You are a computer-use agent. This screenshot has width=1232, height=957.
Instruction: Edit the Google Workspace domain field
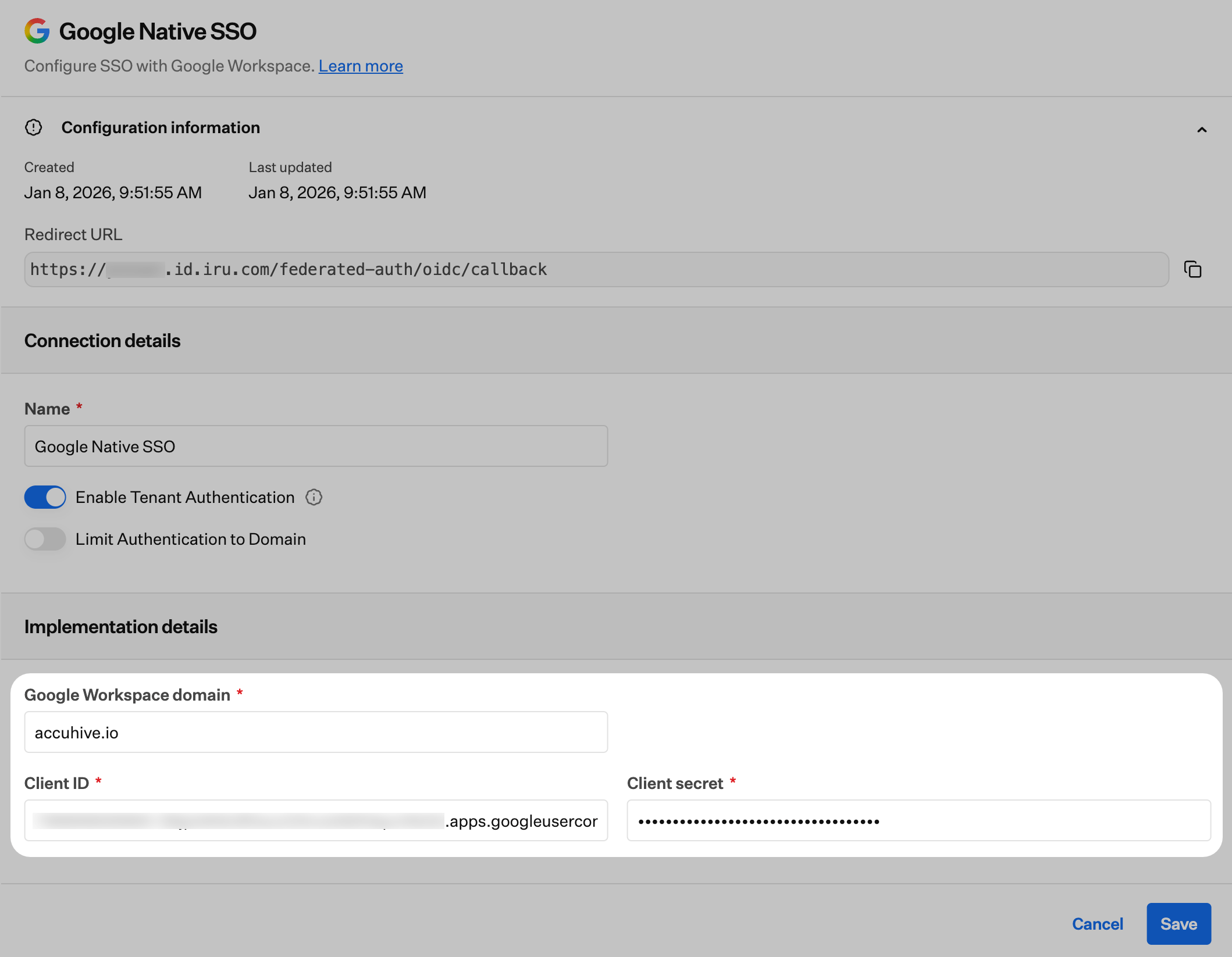[316, 732]
